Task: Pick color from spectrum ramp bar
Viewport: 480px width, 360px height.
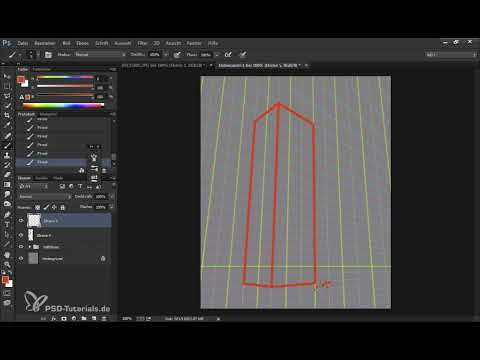Action: [x=63, y=106]
